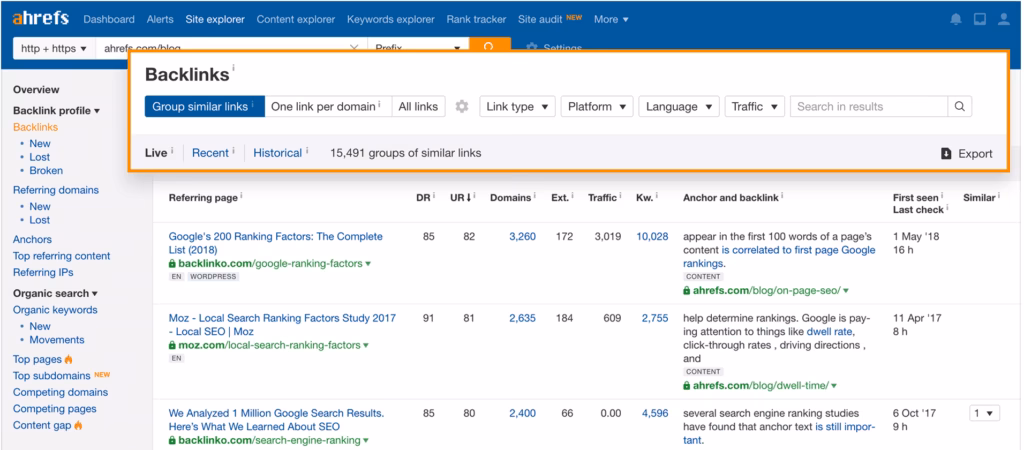Screen dimensions: 1024x450
Task: Click the magnifier icon in results search
Action: 959,107
